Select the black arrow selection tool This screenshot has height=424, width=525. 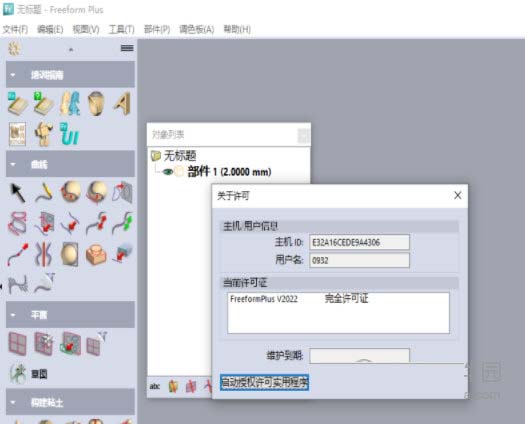[18, 193]
